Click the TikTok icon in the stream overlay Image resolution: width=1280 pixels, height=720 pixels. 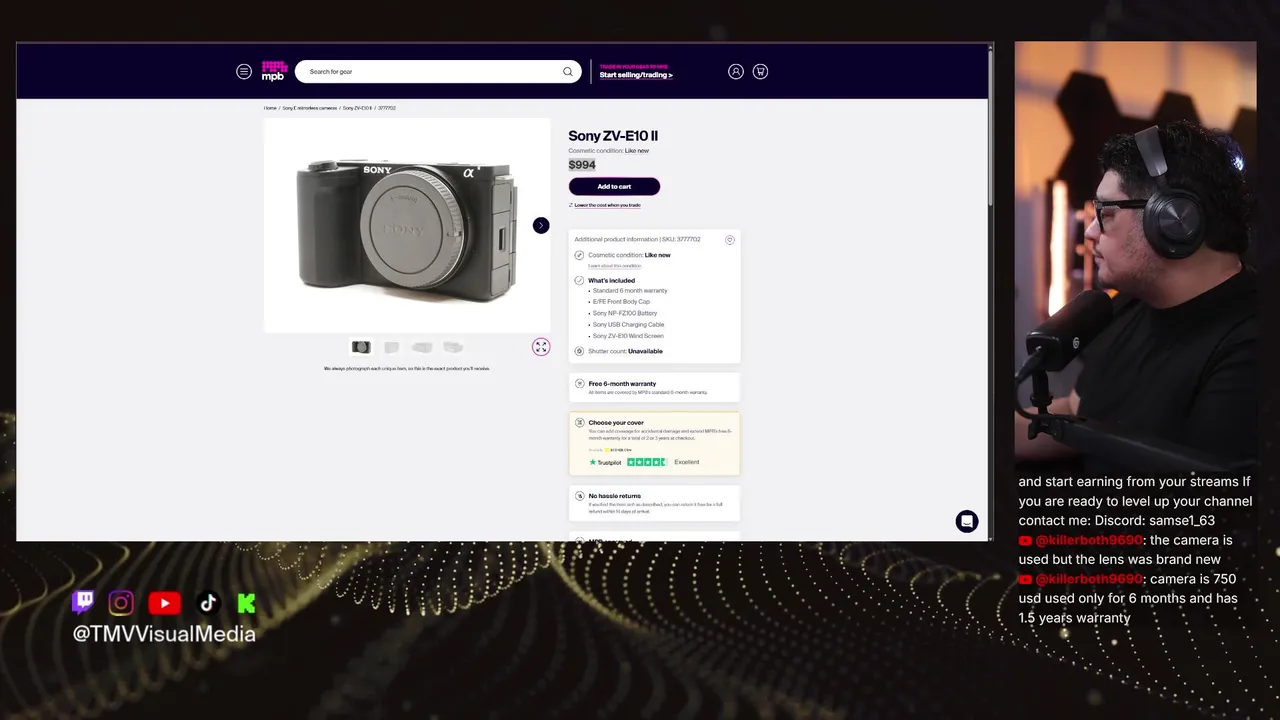(x=208, y=602)
